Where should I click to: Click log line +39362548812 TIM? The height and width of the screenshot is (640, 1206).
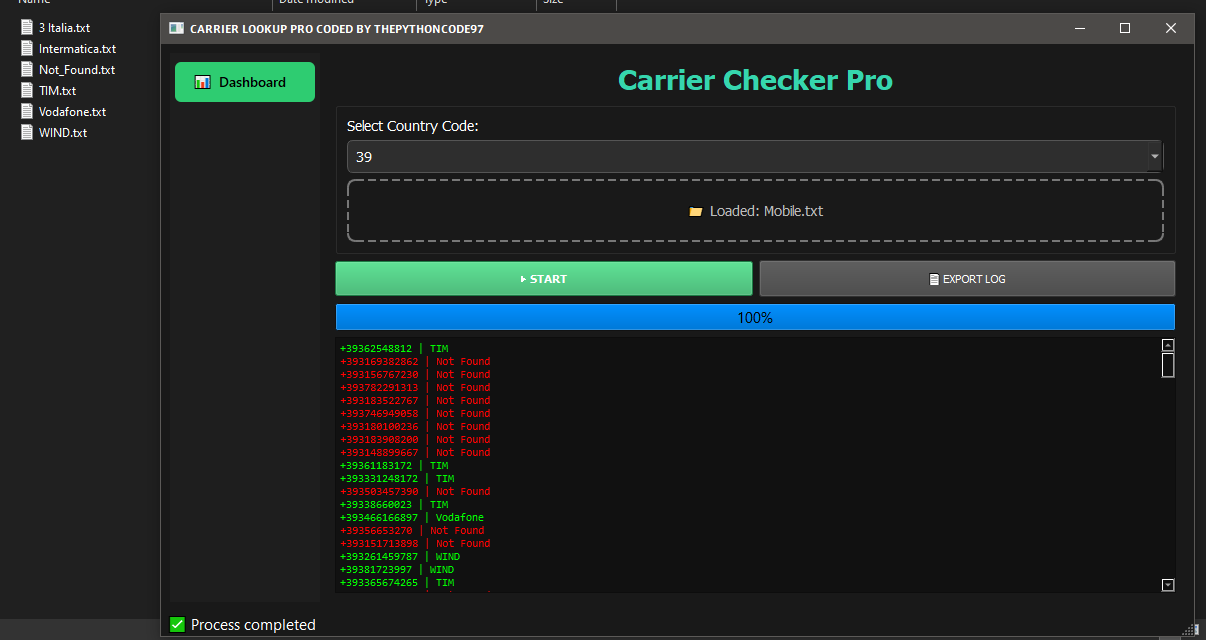point(394,349)
